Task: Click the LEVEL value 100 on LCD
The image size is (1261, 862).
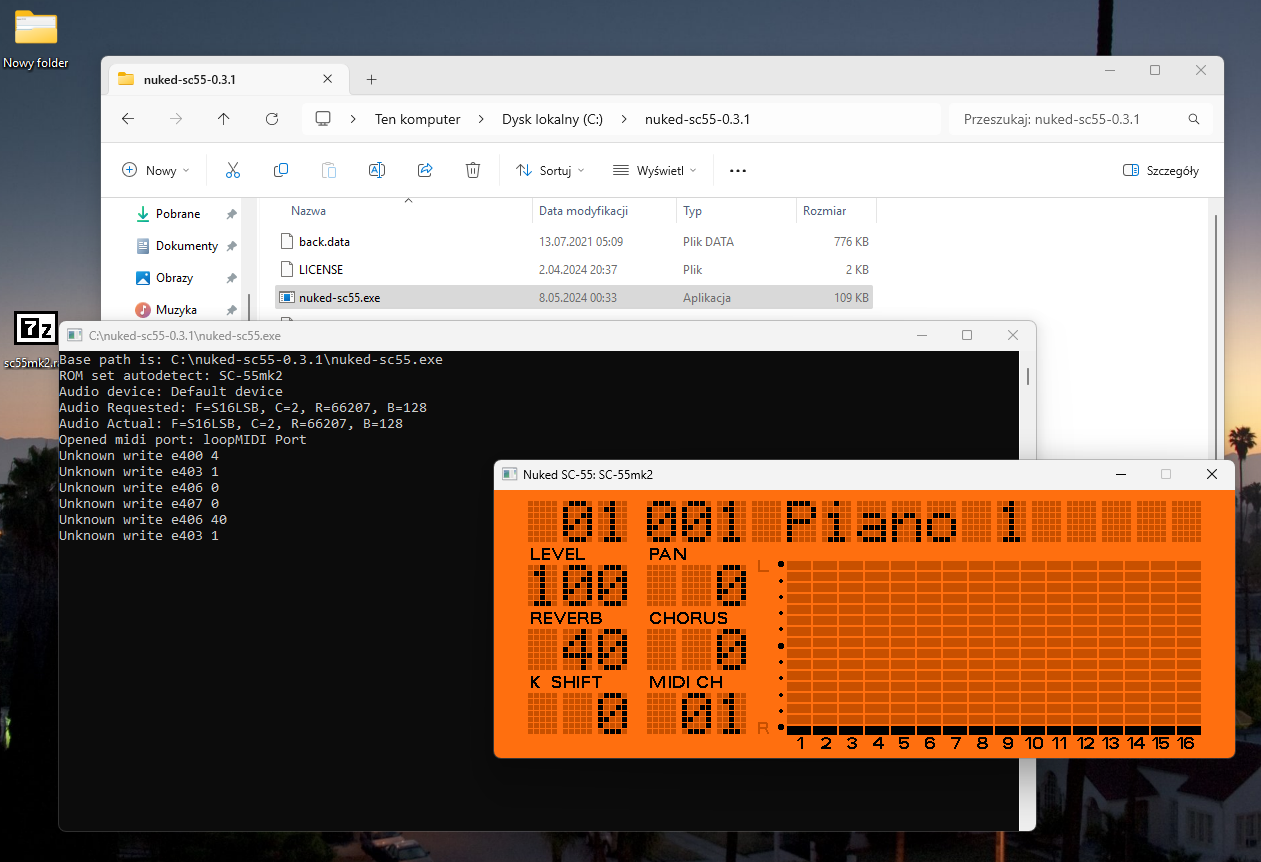Action: 579,586
